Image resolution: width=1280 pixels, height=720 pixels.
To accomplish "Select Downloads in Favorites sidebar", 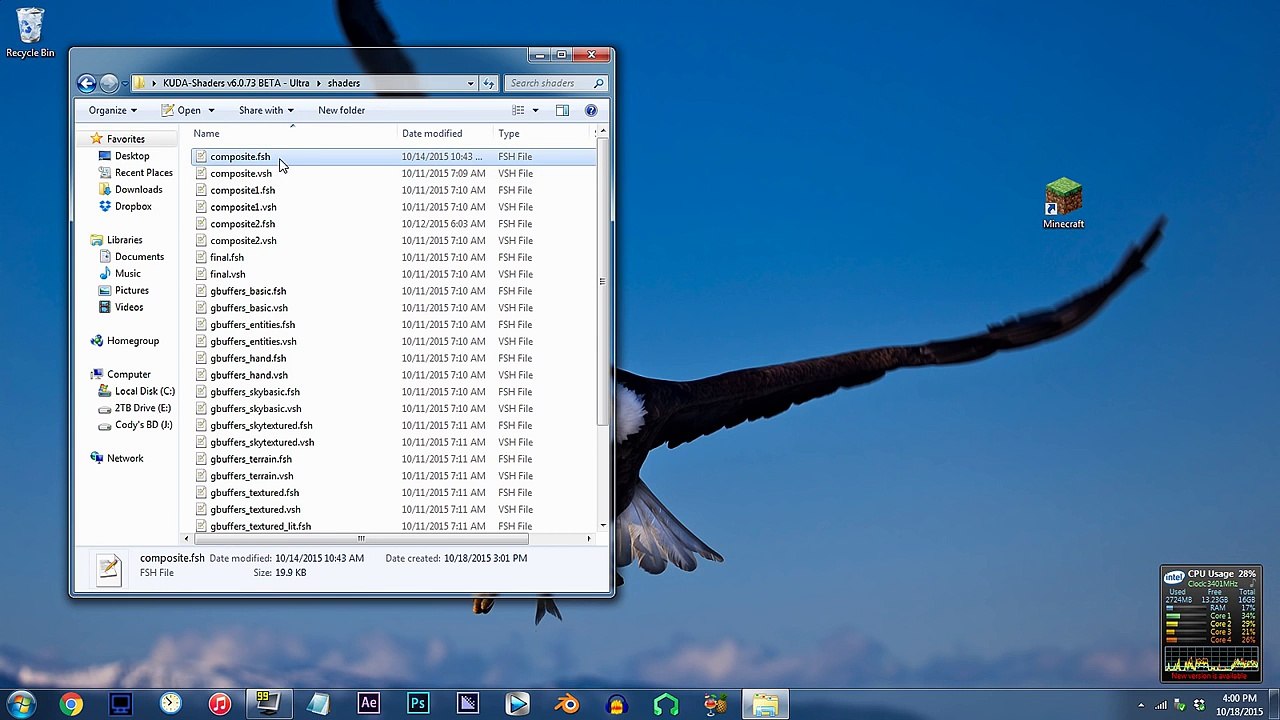I will coord(138,189).
